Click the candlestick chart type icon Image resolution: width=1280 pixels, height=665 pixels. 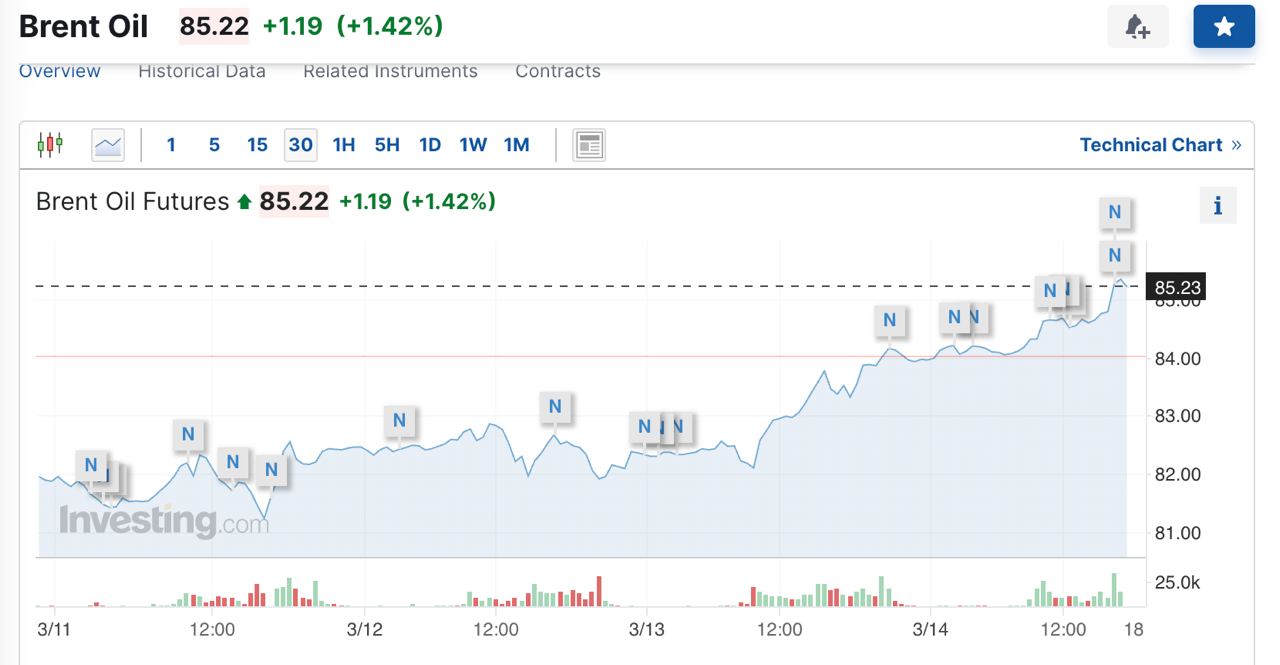click(49, 145)
